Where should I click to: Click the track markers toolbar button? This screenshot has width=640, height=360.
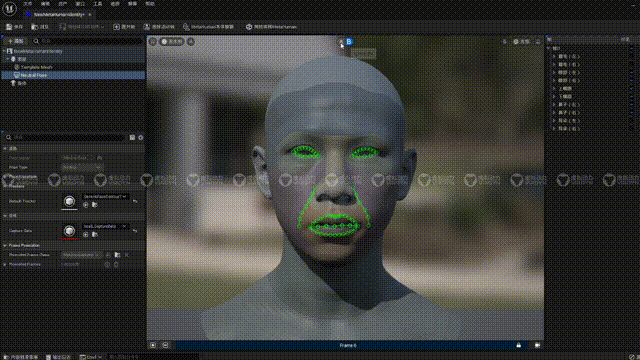(x=159, y=27)
